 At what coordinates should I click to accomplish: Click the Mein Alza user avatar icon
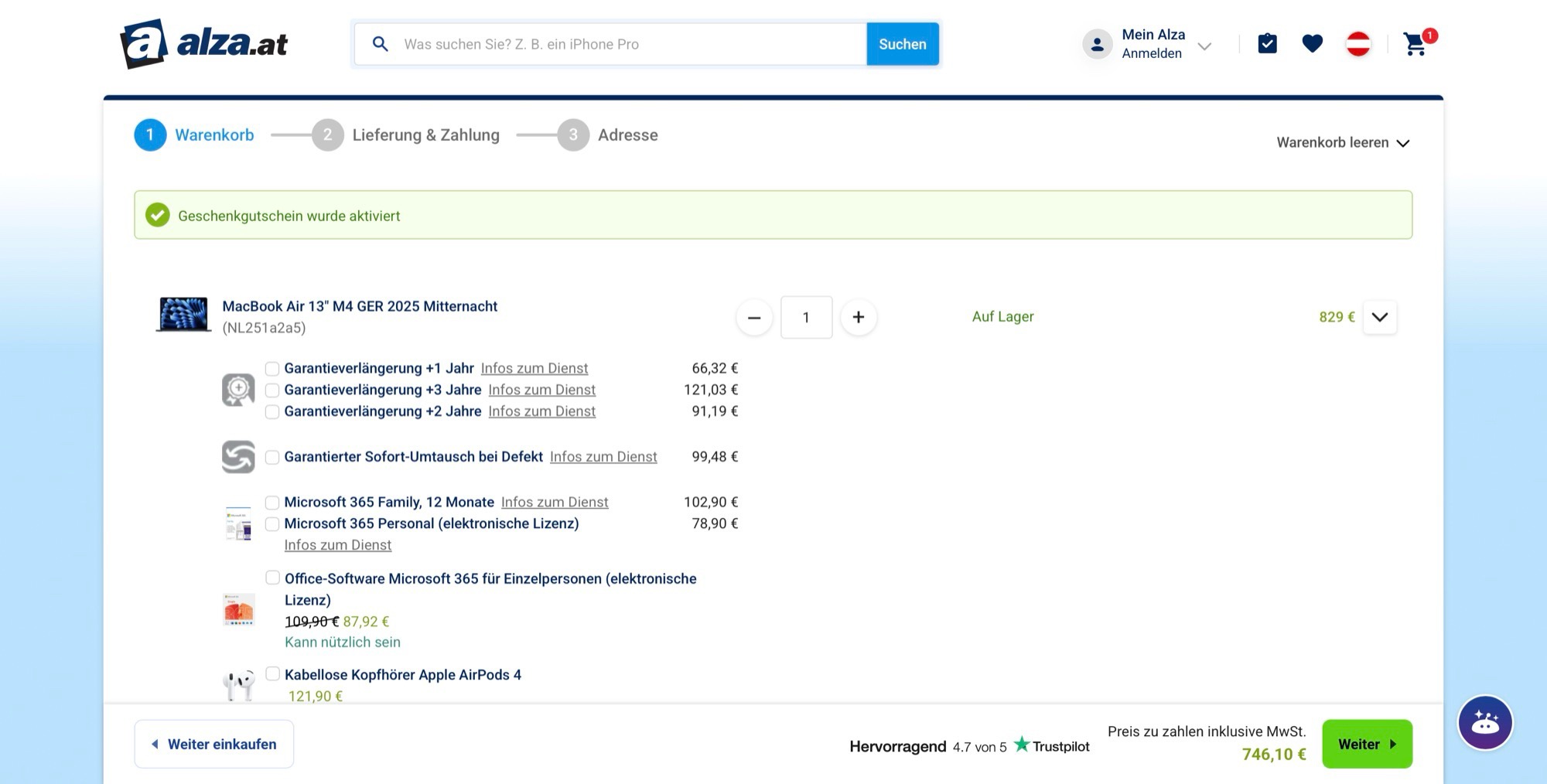coord(1097,44)
